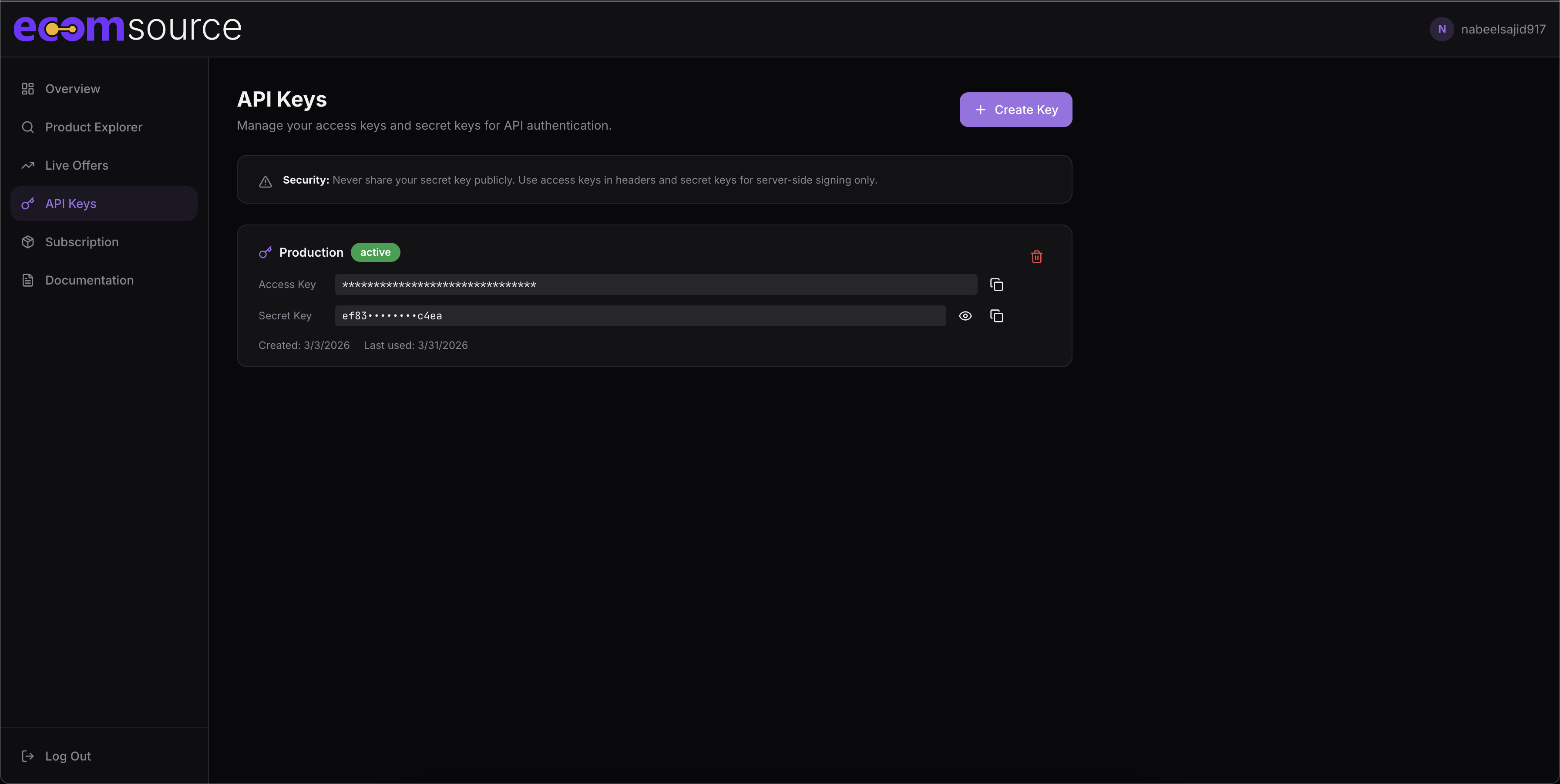Viewport: 1560px width, 784px height.
Task: Click the plus icon in Create Key
Action: click(x=981, y=110)
